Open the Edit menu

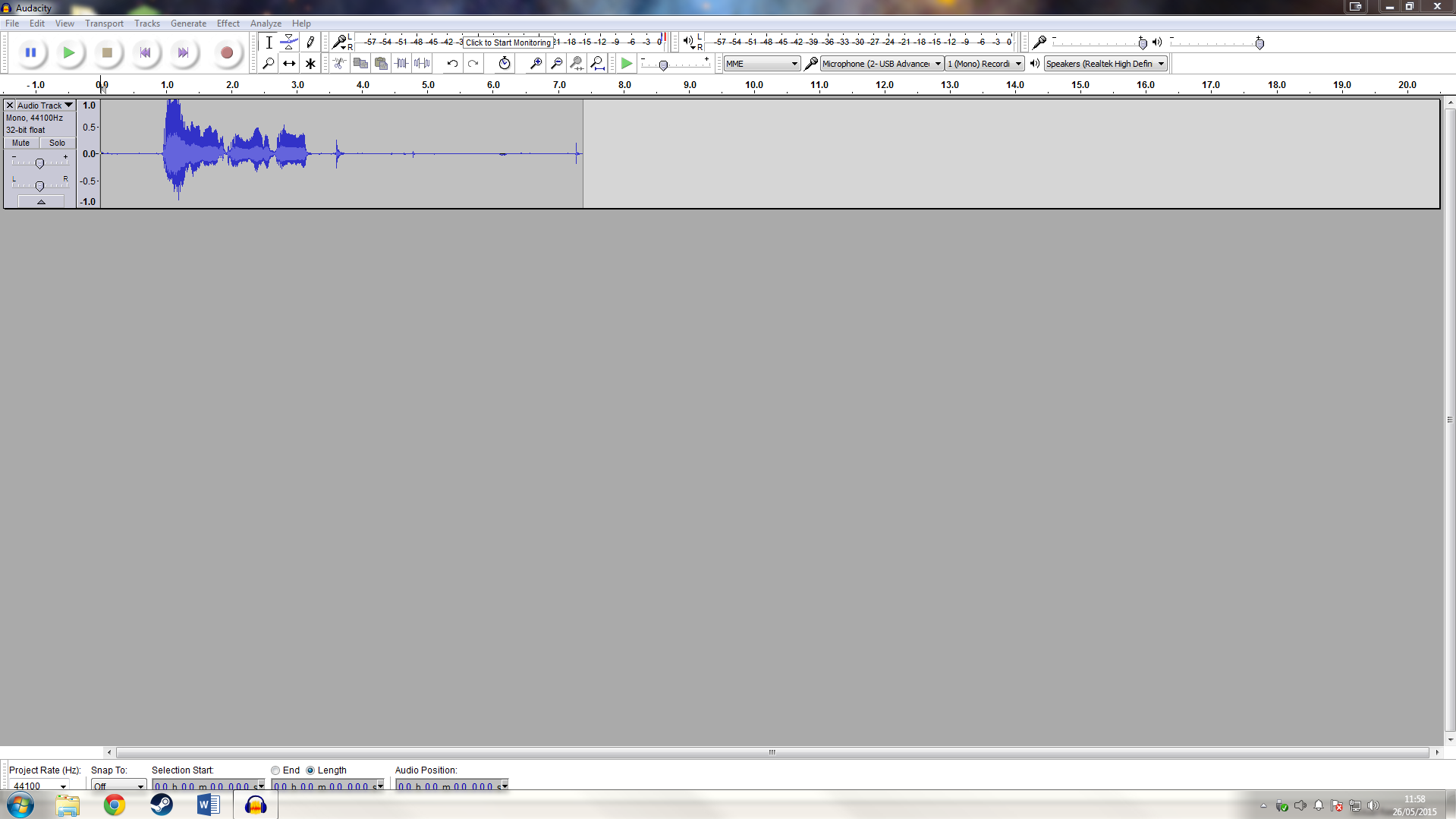pyautogui.click(x=37, y=24)
